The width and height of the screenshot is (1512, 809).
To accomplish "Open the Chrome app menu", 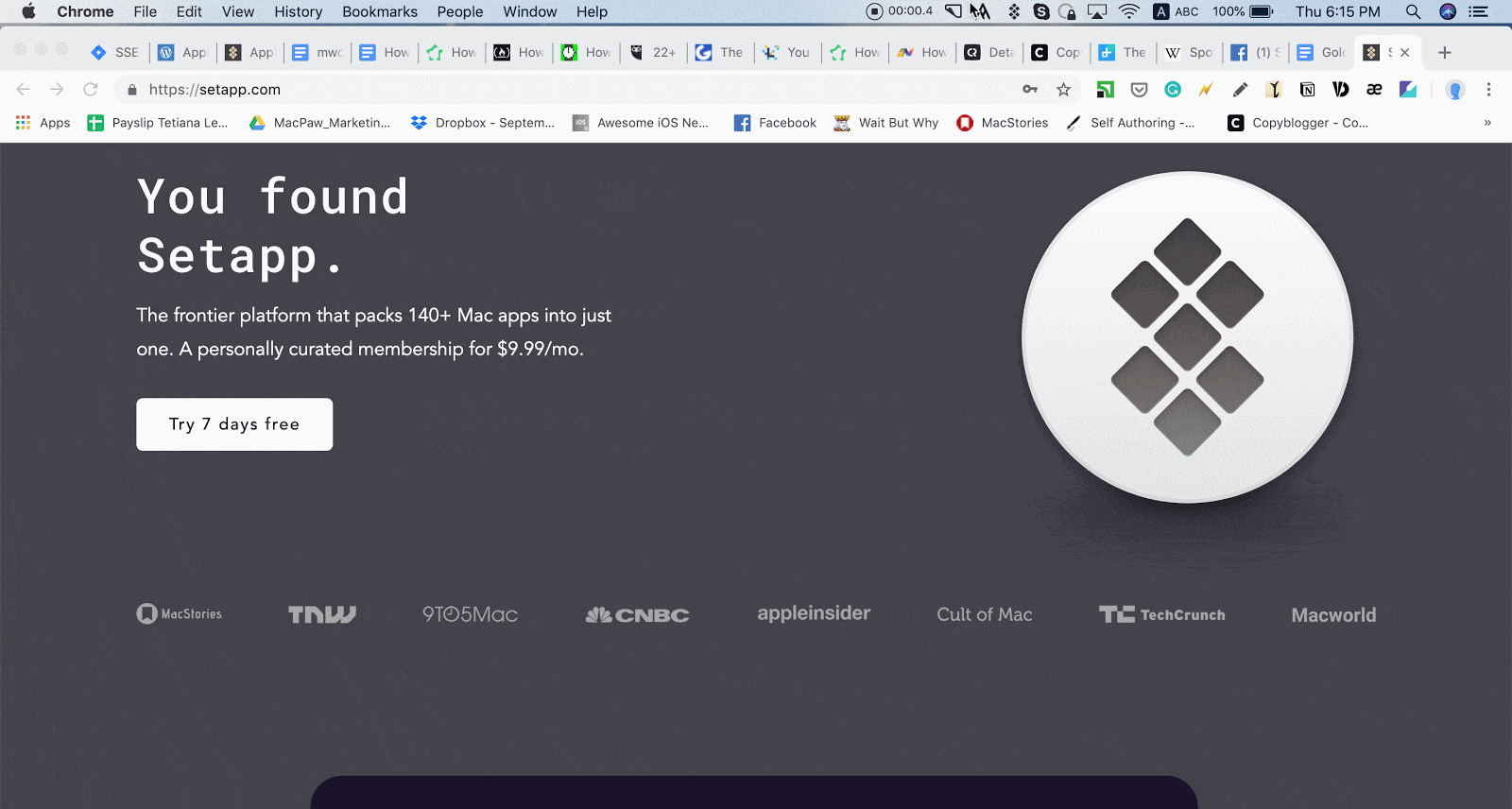I will point(85,11).
